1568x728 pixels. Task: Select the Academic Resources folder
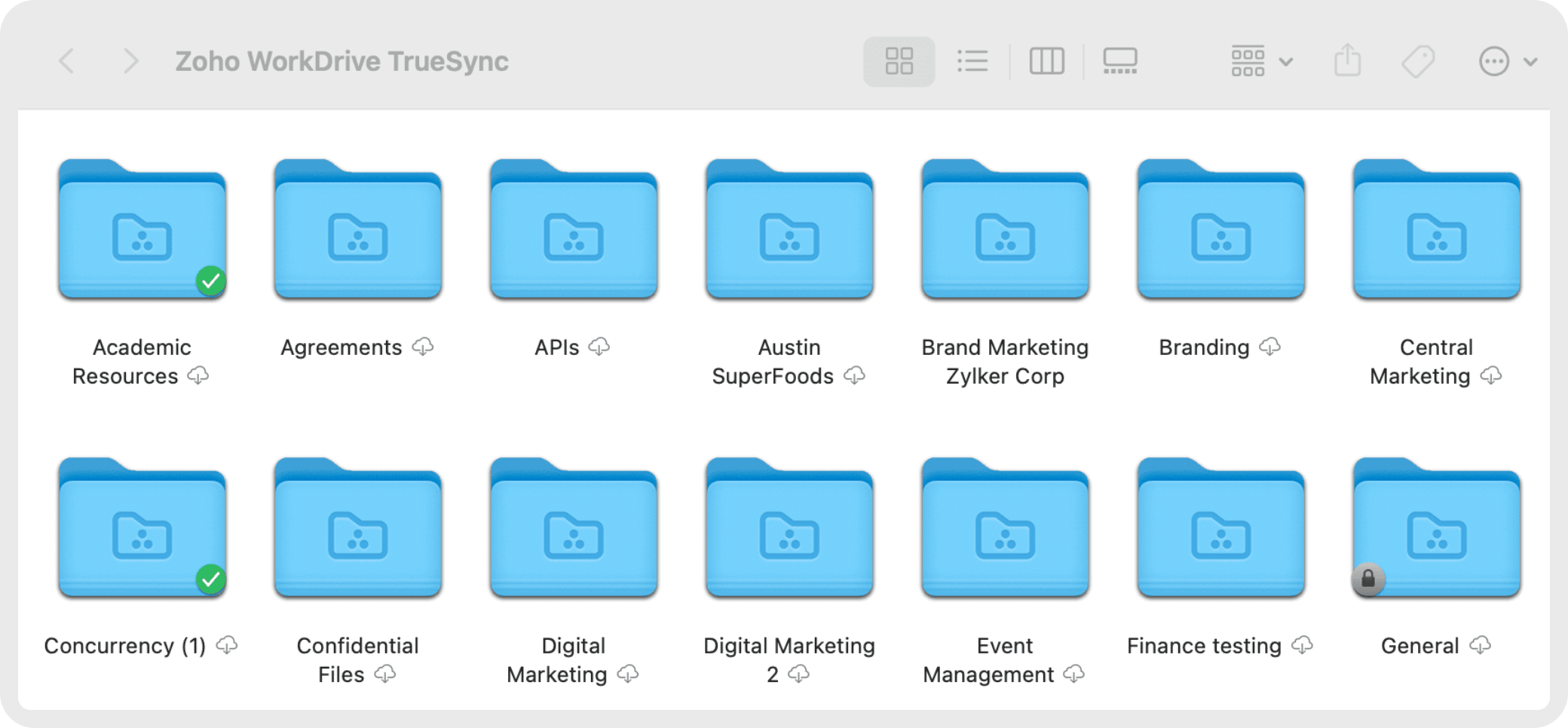[x=142, y=230]
